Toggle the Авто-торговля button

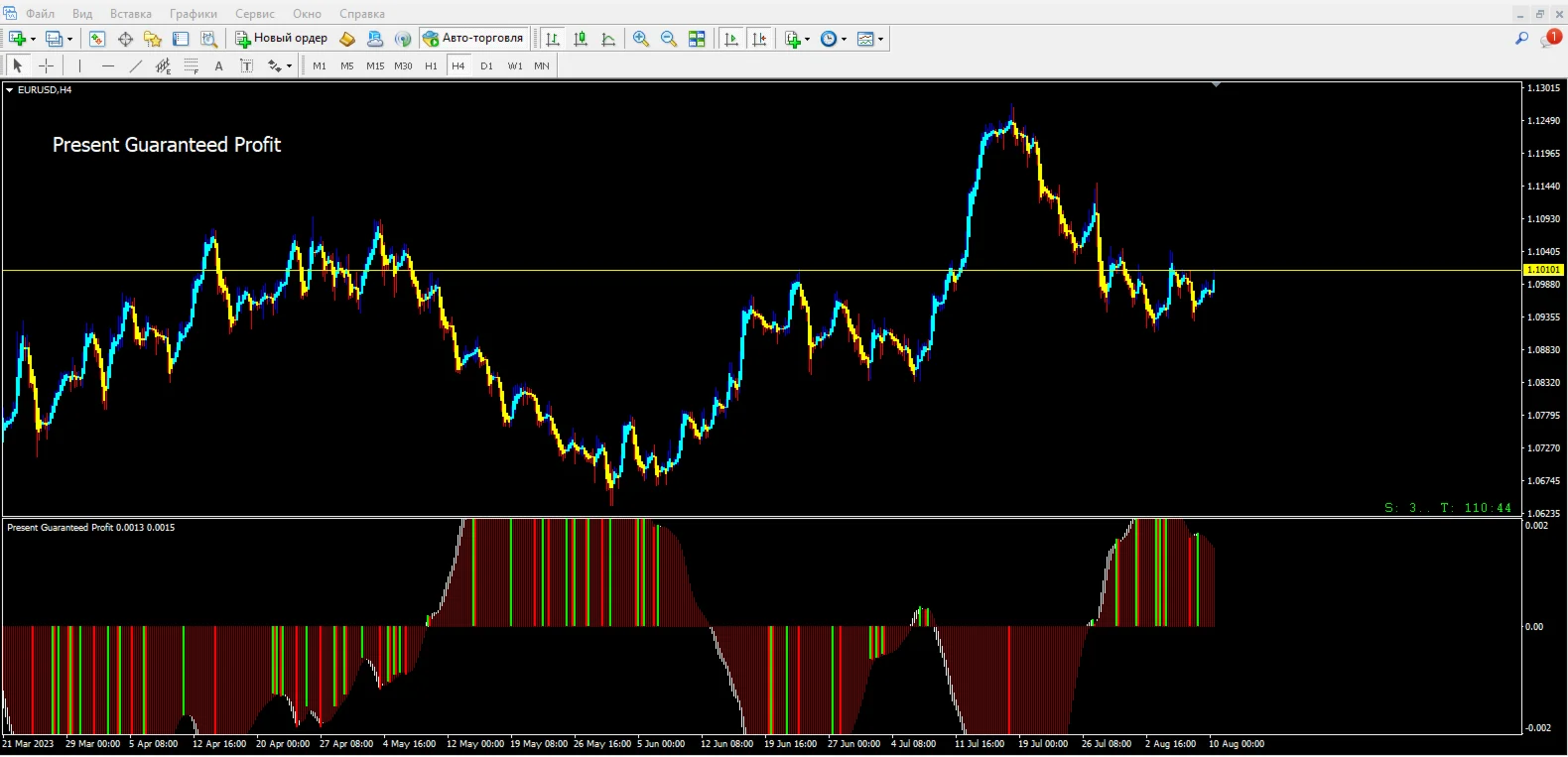[473, 39]
